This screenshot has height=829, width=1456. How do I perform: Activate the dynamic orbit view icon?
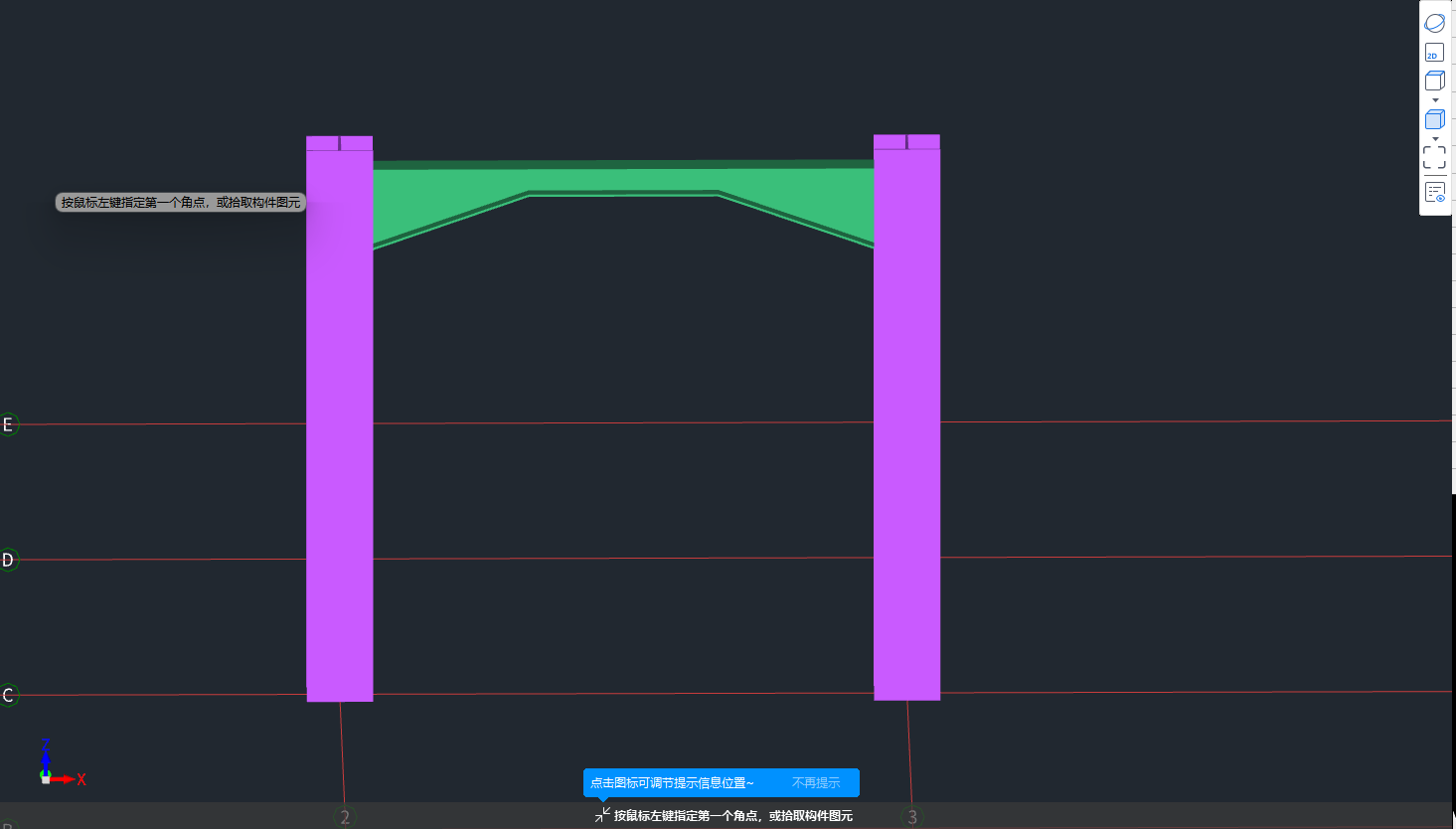coord(1434,23)
